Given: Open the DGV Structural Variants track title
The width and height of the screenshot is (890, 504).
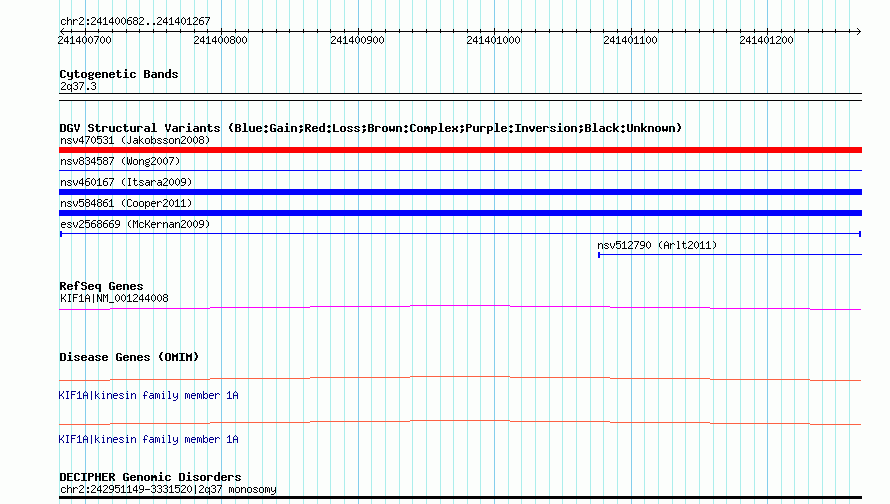Looking at the screenshot, I should pos(370,128).
